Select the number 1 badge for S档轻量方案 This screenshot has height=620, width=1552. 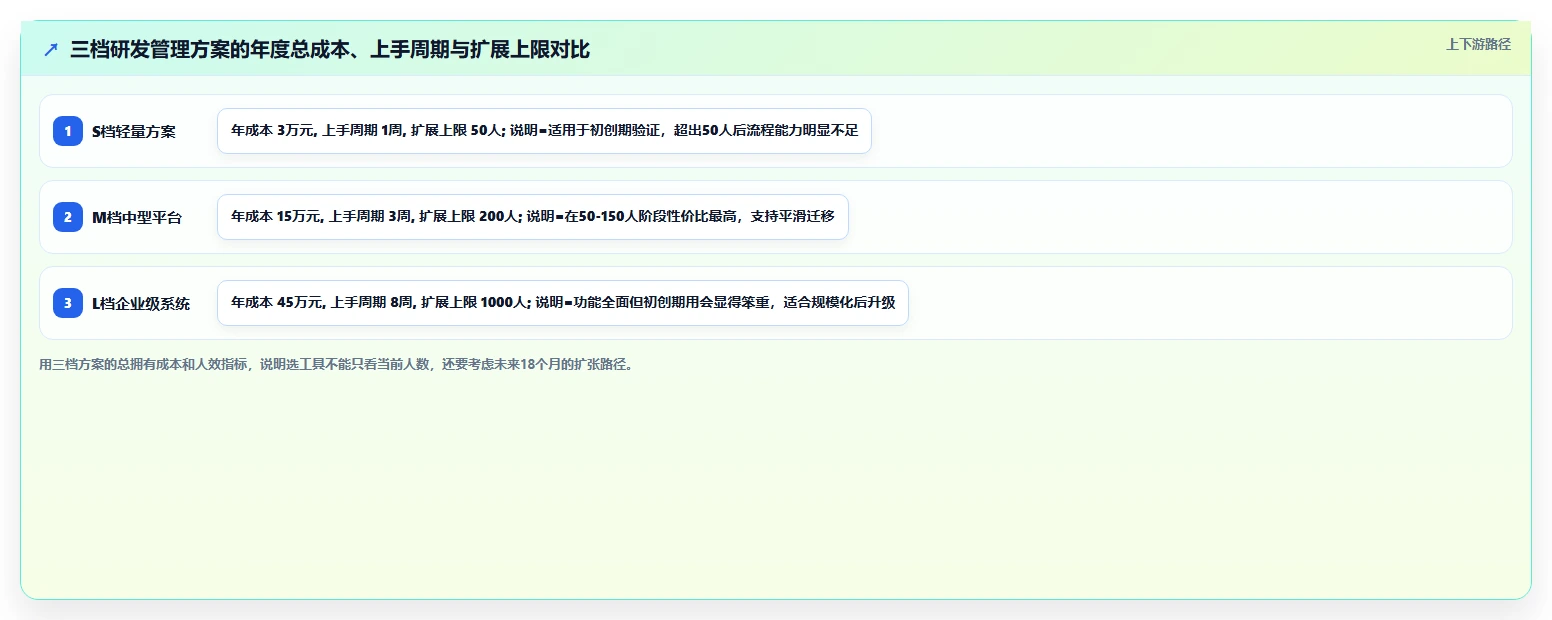[68, 131]
